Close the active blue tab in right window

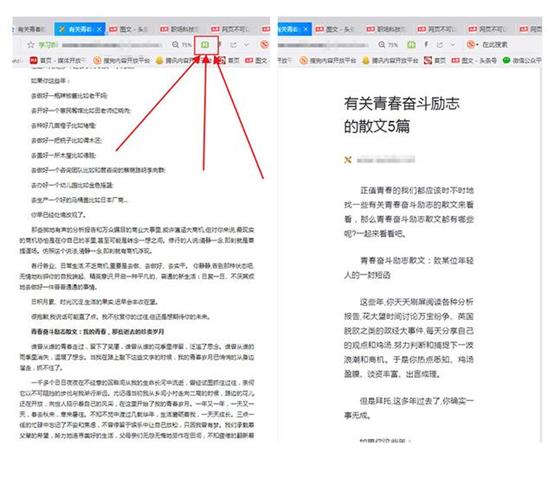306,29
